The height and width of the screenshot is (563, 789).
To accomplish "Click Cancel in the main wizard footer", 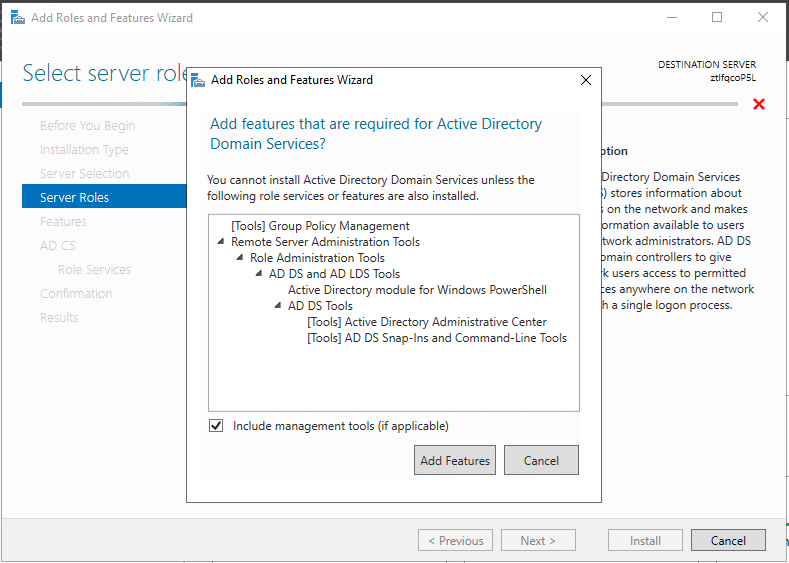I will pyautogui.click(x=728, y=541).
